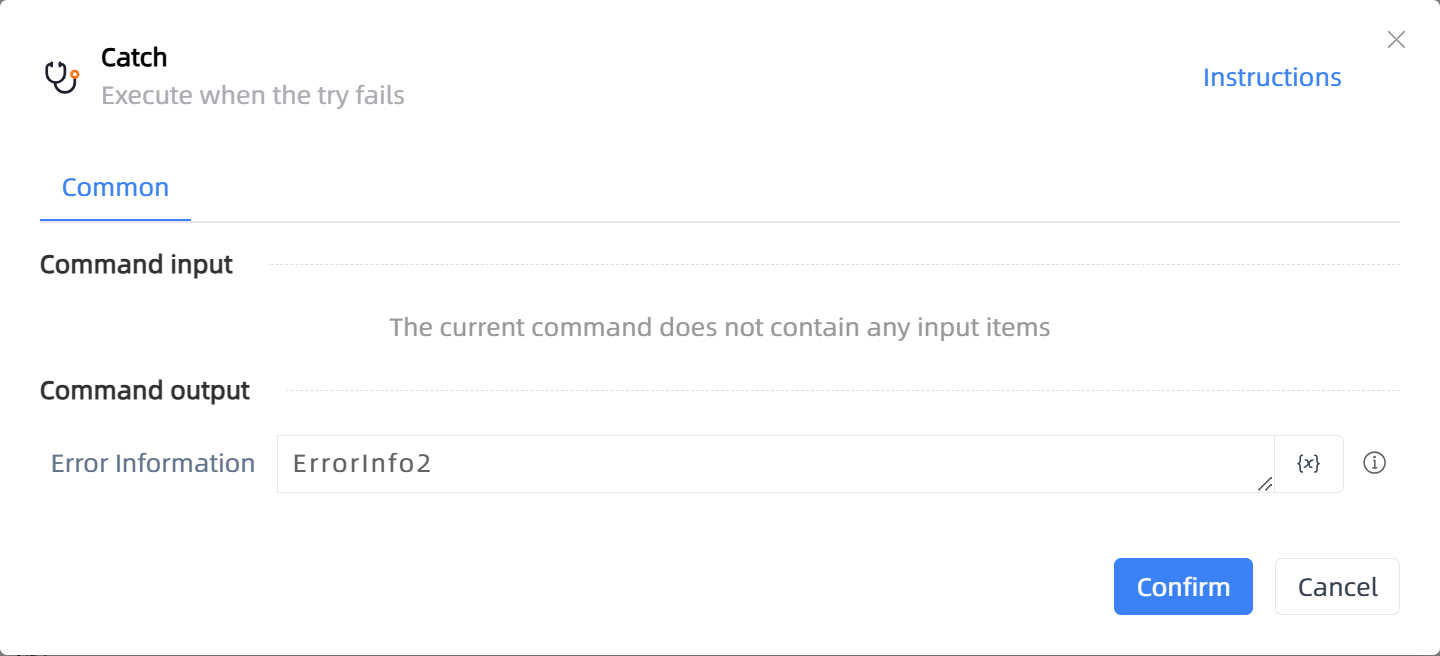Click the Catch stethoscope icon

[x=62, y=77]
